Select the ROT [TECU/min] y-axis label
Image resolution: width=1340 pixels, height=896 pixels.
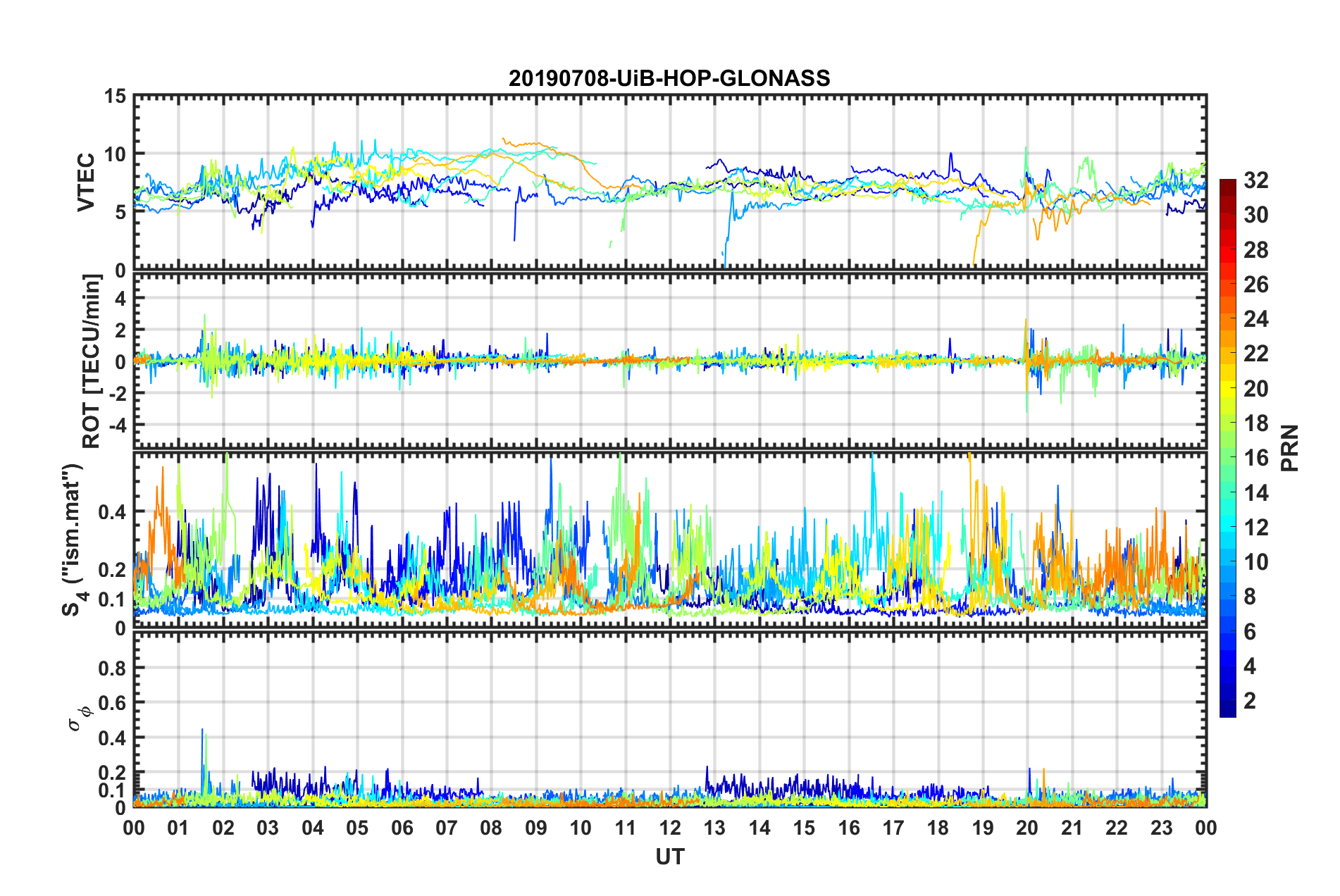tap(91, 361)
